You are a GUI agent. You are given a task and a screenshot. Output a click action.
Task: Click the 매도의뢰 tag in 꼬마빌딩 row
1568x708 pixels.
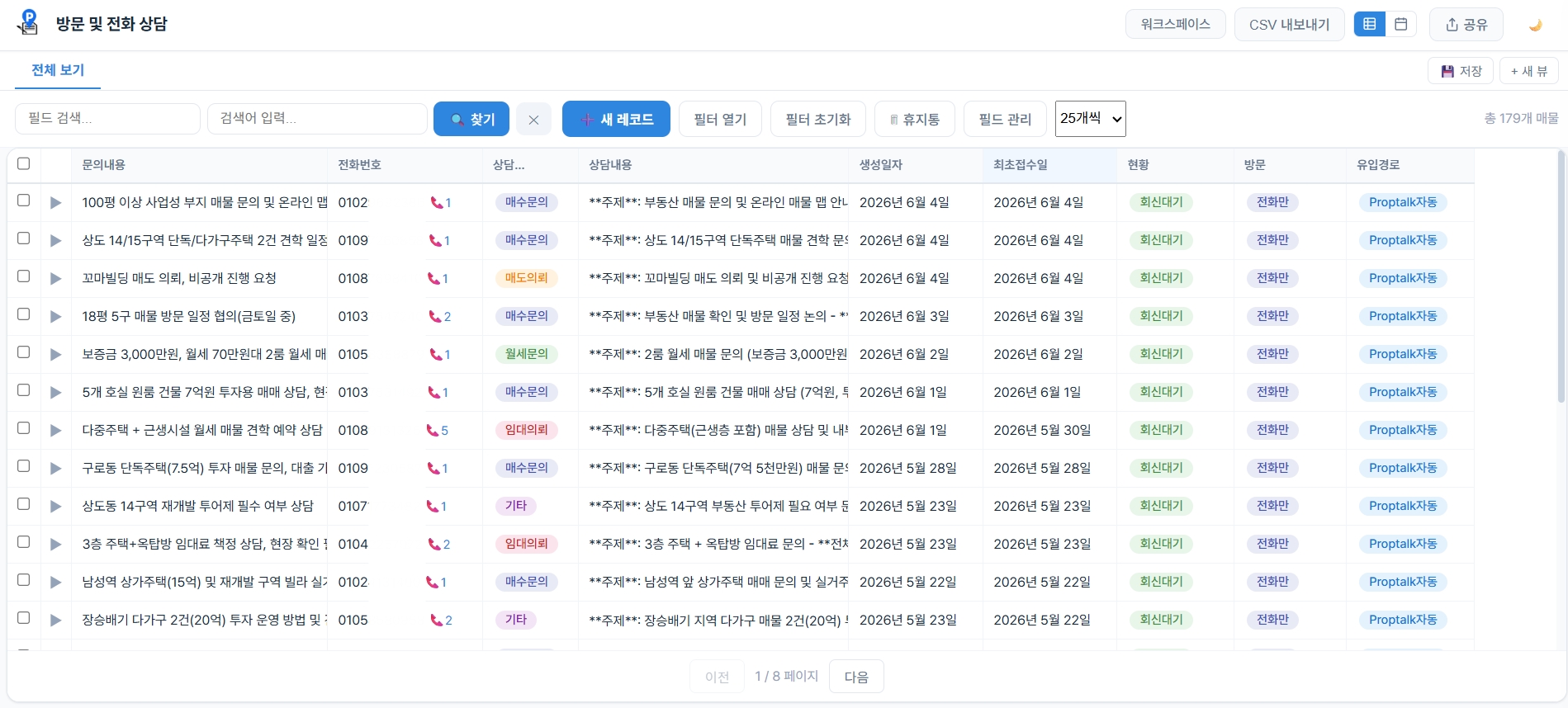tap(527, 278)
